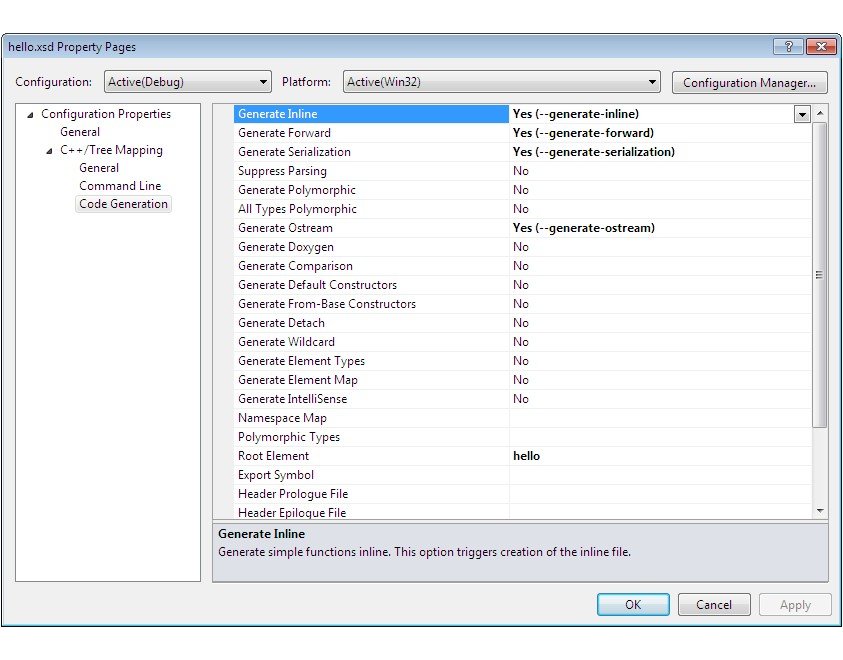Click the help question mark button
843x660 pixels.
[x=788, y=47]
